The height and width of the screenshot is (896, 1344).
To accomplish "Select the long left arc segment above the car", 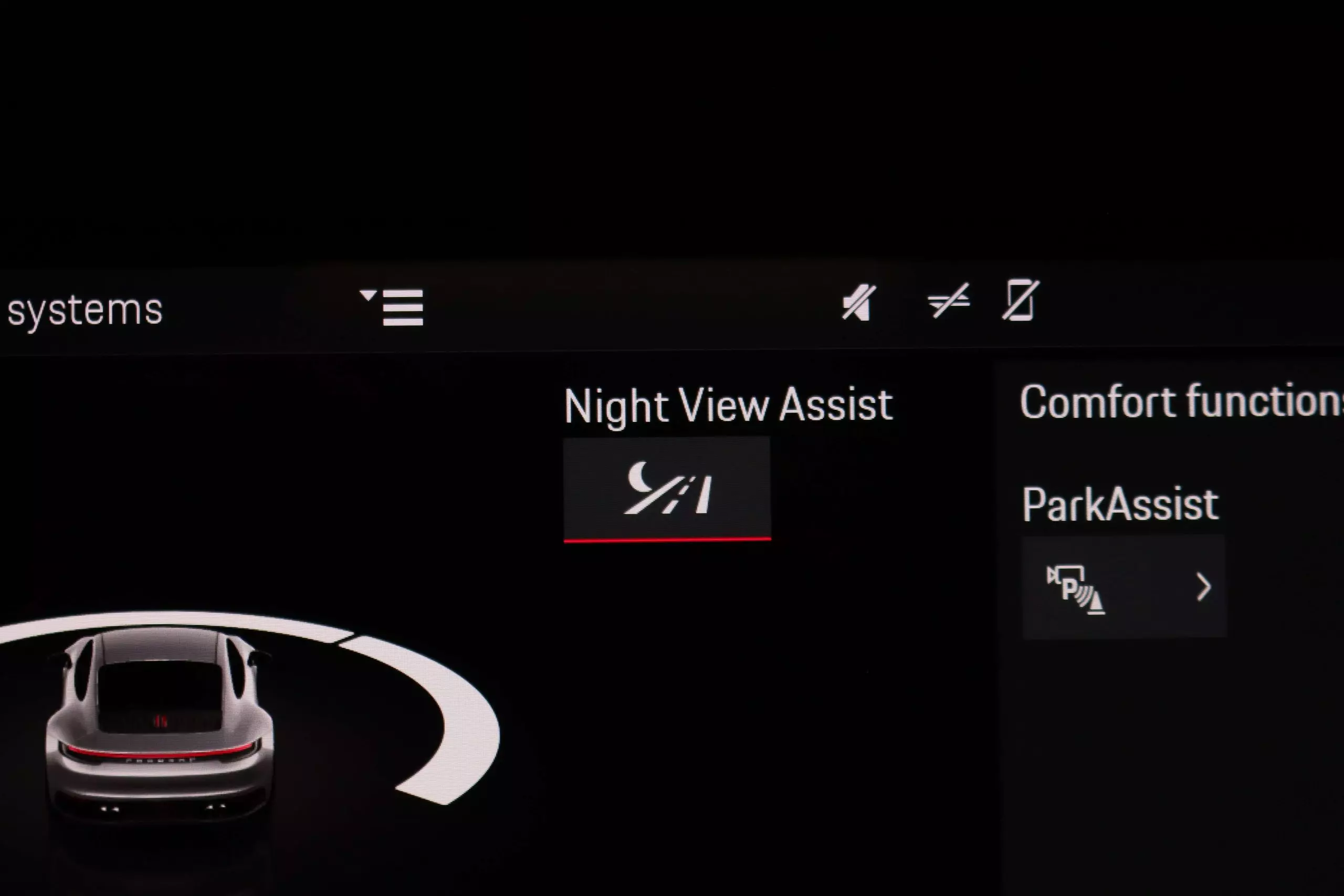I will point(172,625).
